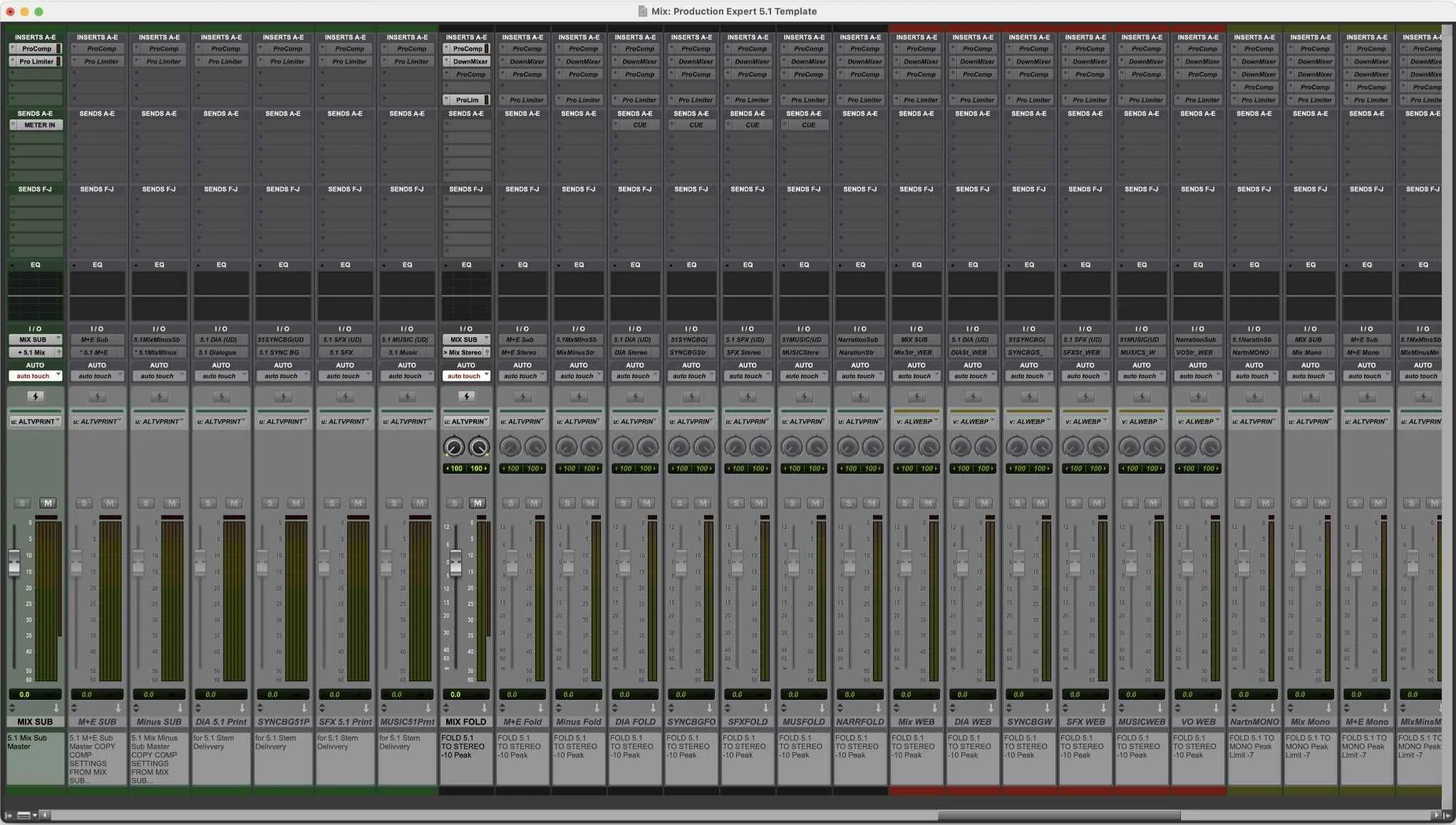Open ProComp insert on MIX SUB
Viewport: 1456px width, 825px height.
[36, 48]
